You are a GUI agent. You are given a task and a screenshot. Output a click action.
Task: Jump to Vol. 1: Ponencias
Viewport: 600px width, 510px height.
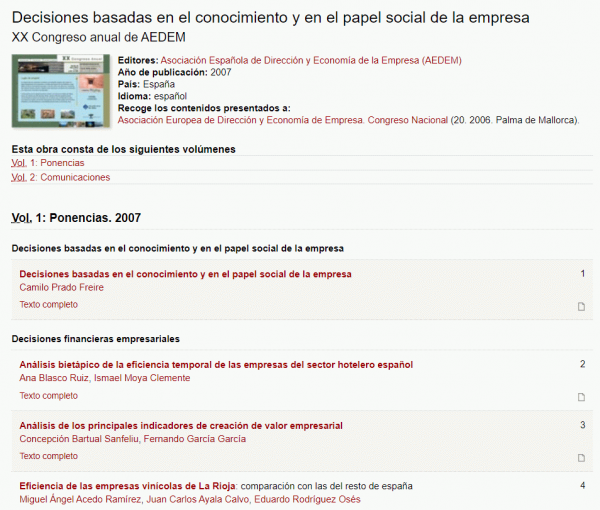pos(48,163)
